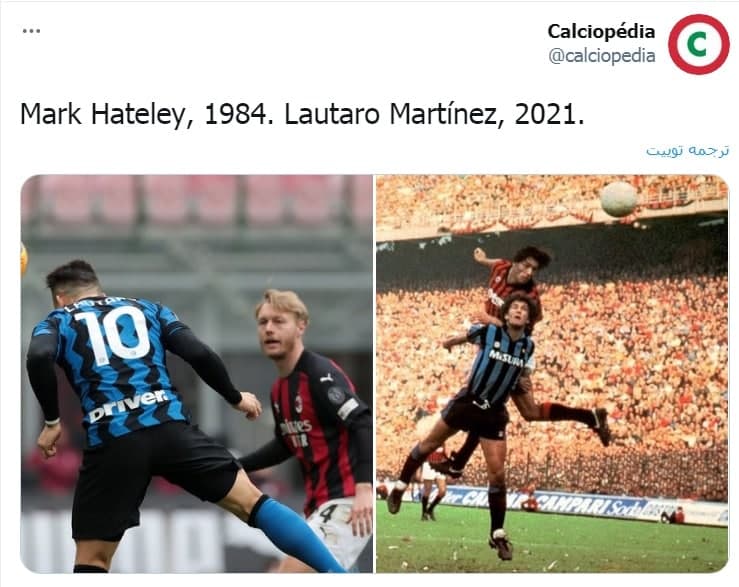The width and height of the screenshot is (739, 587).
Task: Click the captain armband on Milan player
Action: (x=348, y=408)
